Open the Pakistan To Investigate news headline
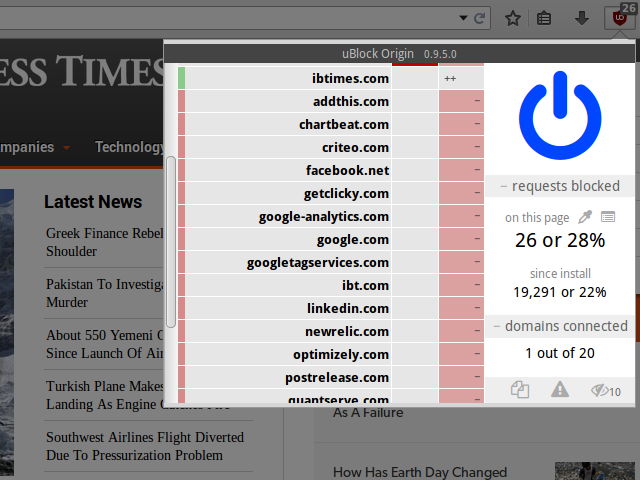This screenshot has width=640, height=480. pyautogui.click(x=104, y=293)
